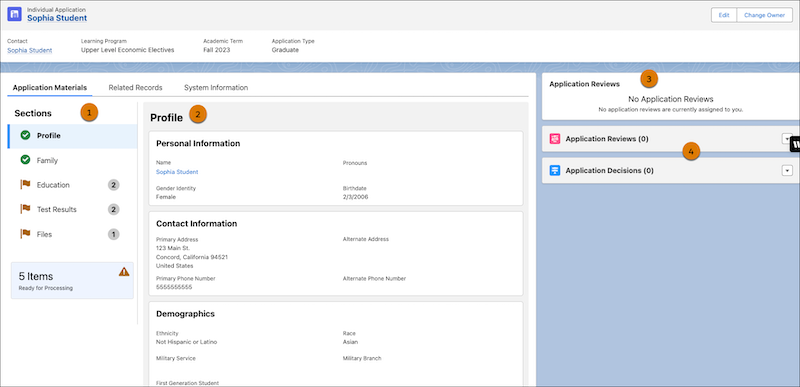Click the Files count badge
This screenshot has width=800, height=387.
114,235
